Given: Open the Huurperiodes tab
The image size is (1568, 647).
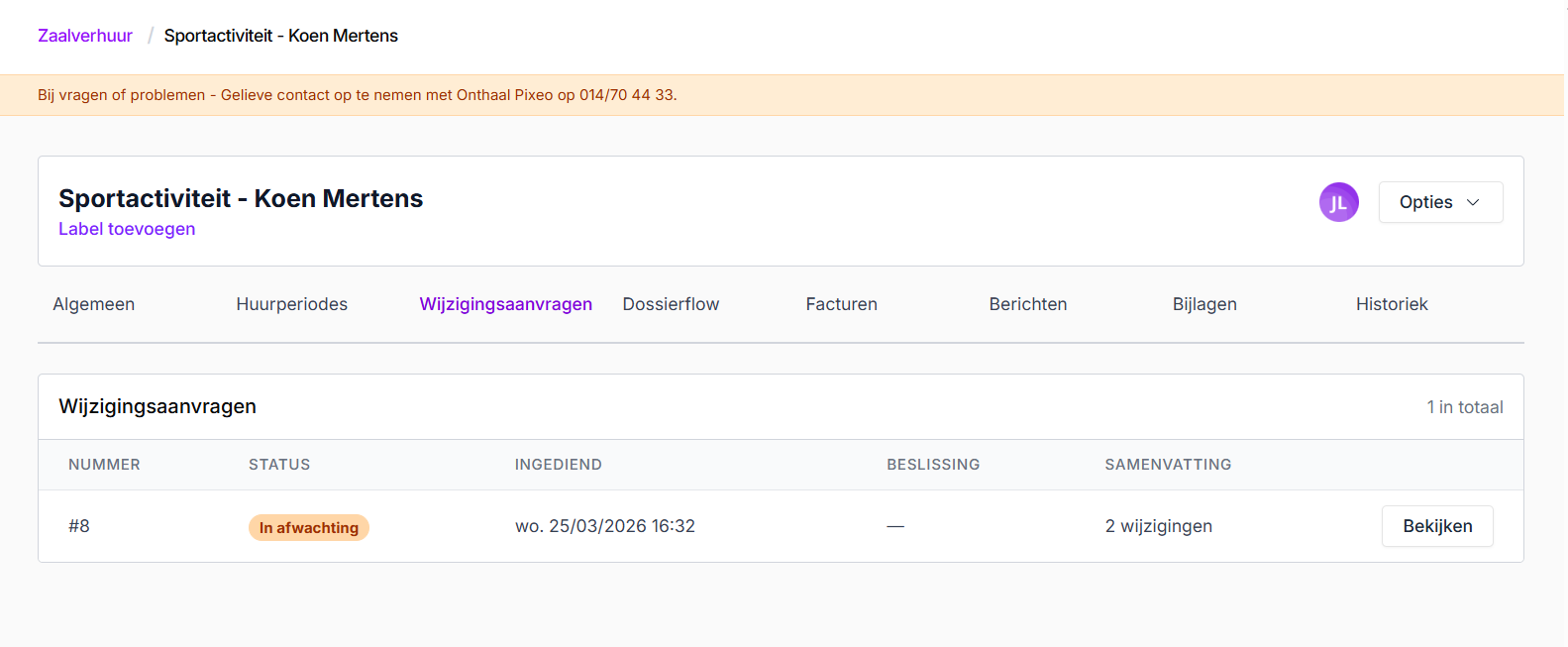Looking at the screenshot, I should (x=291, y=304).
